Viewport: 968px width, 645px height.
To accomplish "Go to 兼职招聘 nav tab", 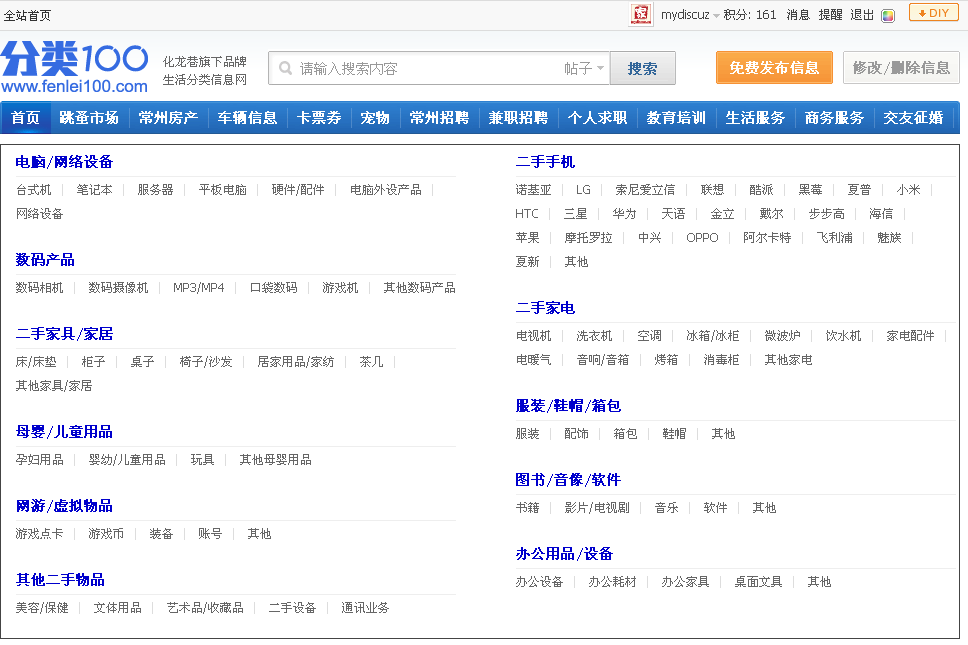I will point(518,117).
